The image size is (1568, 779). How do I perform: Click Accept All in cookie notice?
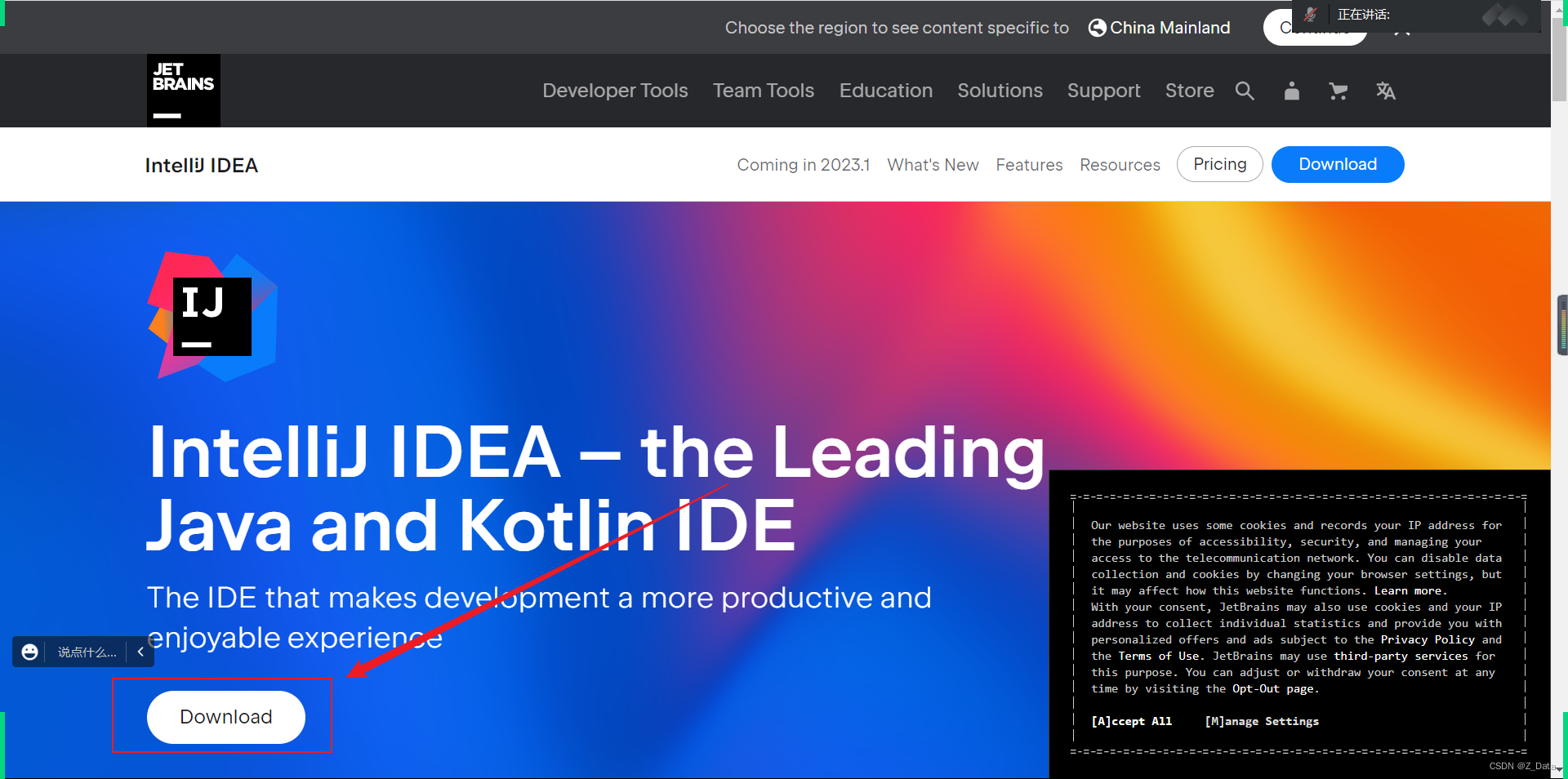pyautogui.click(x=1131, y=721)
